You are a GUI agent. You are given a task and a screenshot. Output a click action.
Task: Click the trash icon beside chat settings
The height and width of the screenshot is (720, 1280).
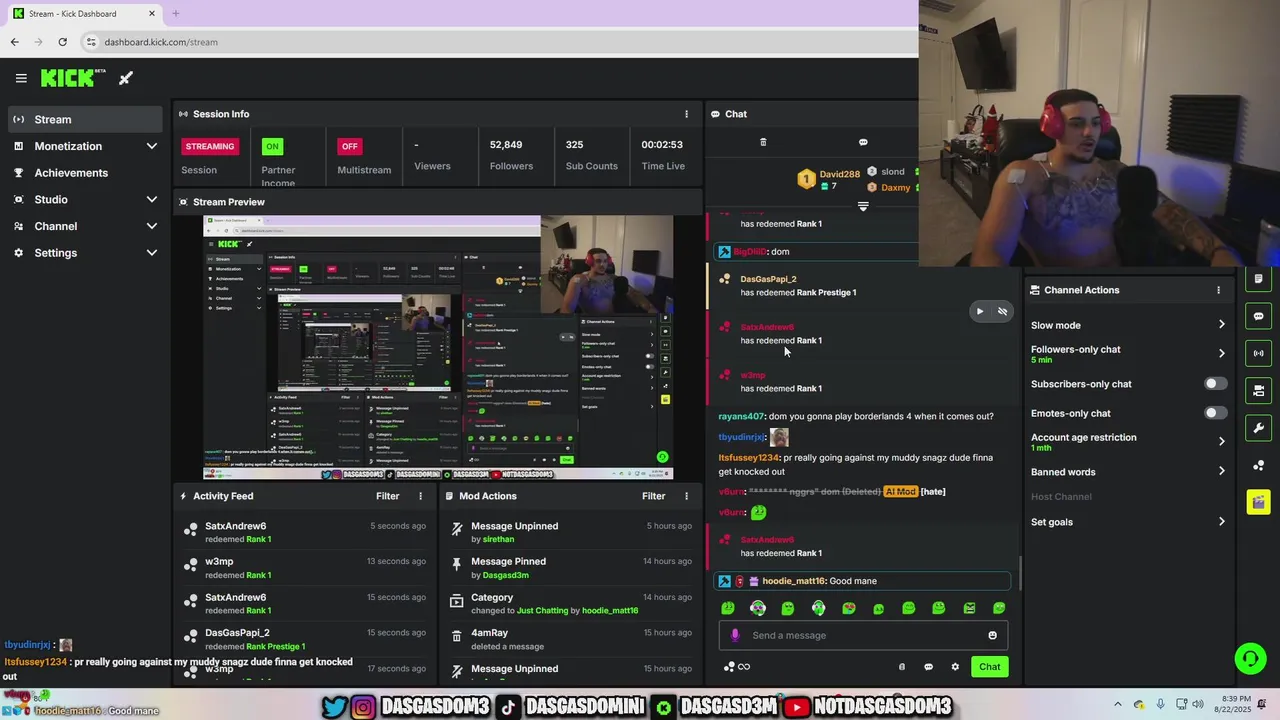(x=902, y=667)
